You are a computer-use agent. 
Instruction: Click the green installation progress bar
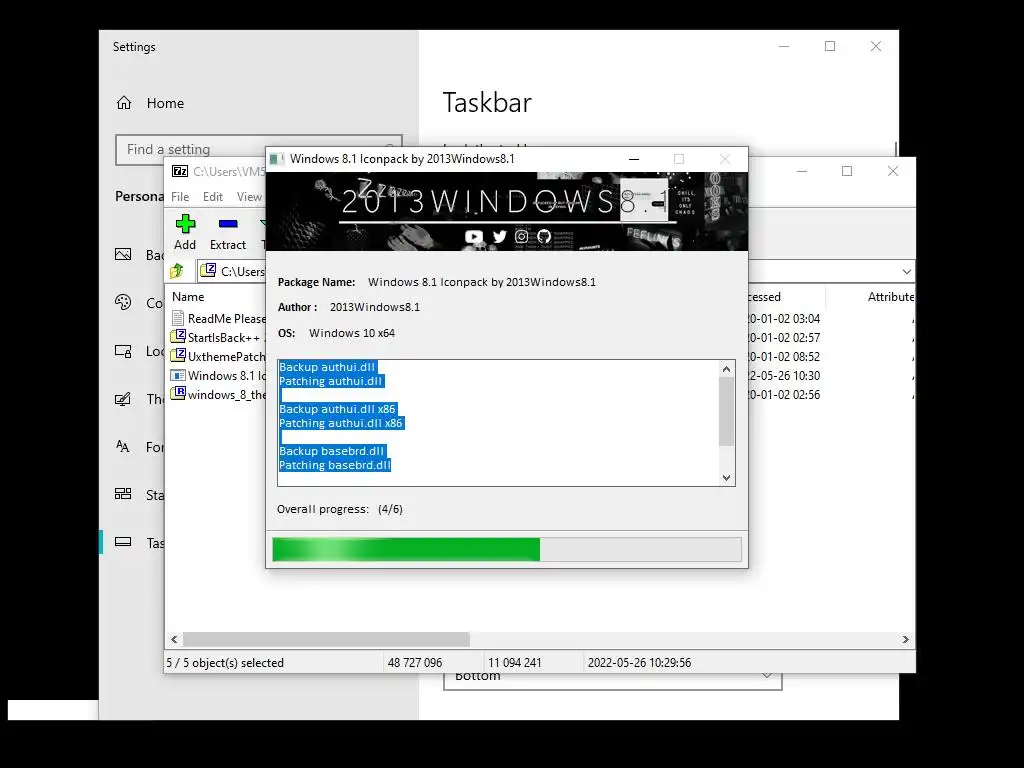pyautogui.click(x=507, y=549)
